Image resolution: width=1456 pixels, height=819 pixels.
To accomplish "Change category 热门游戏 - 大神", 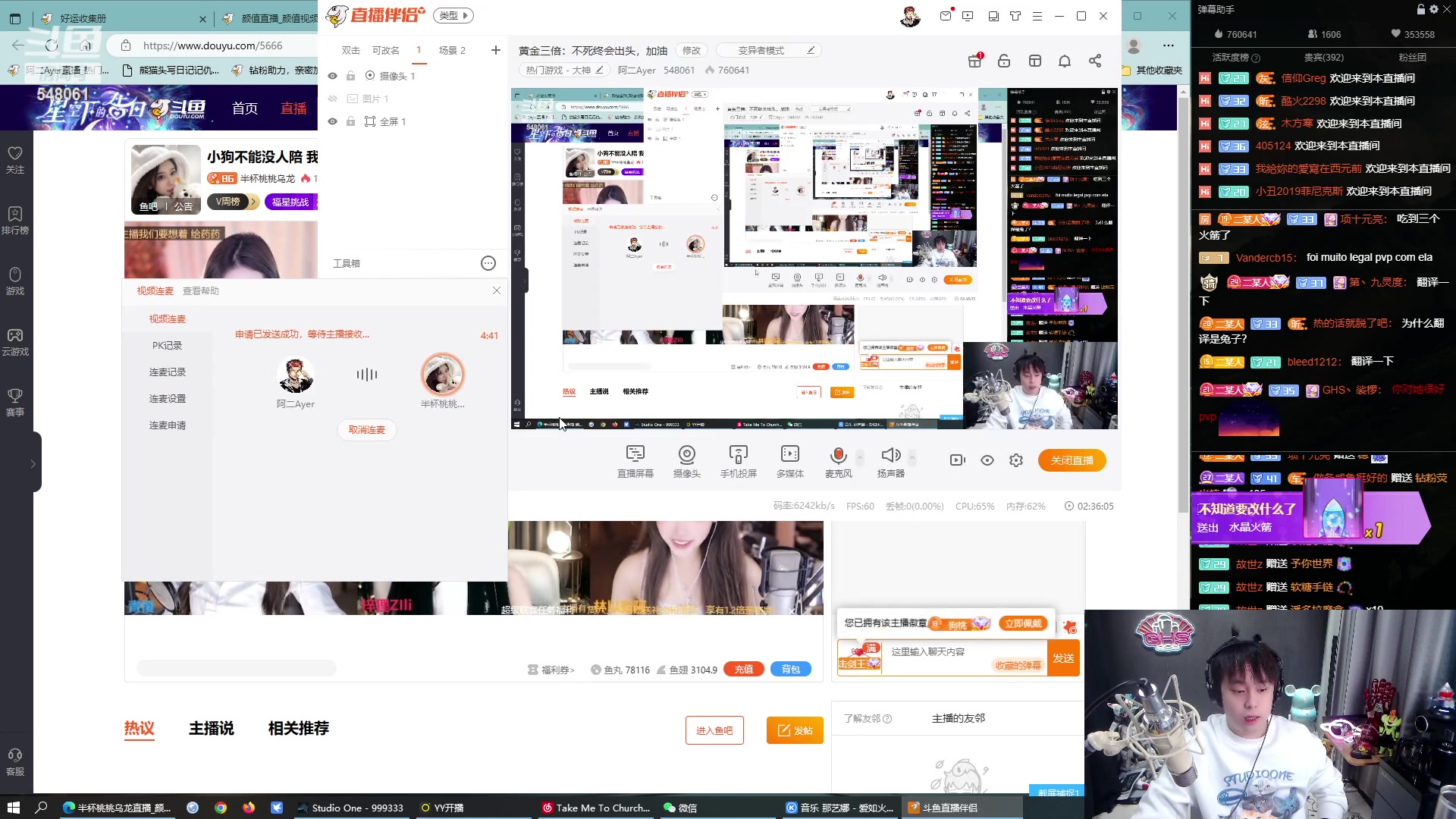I will [x=564, y=70].
